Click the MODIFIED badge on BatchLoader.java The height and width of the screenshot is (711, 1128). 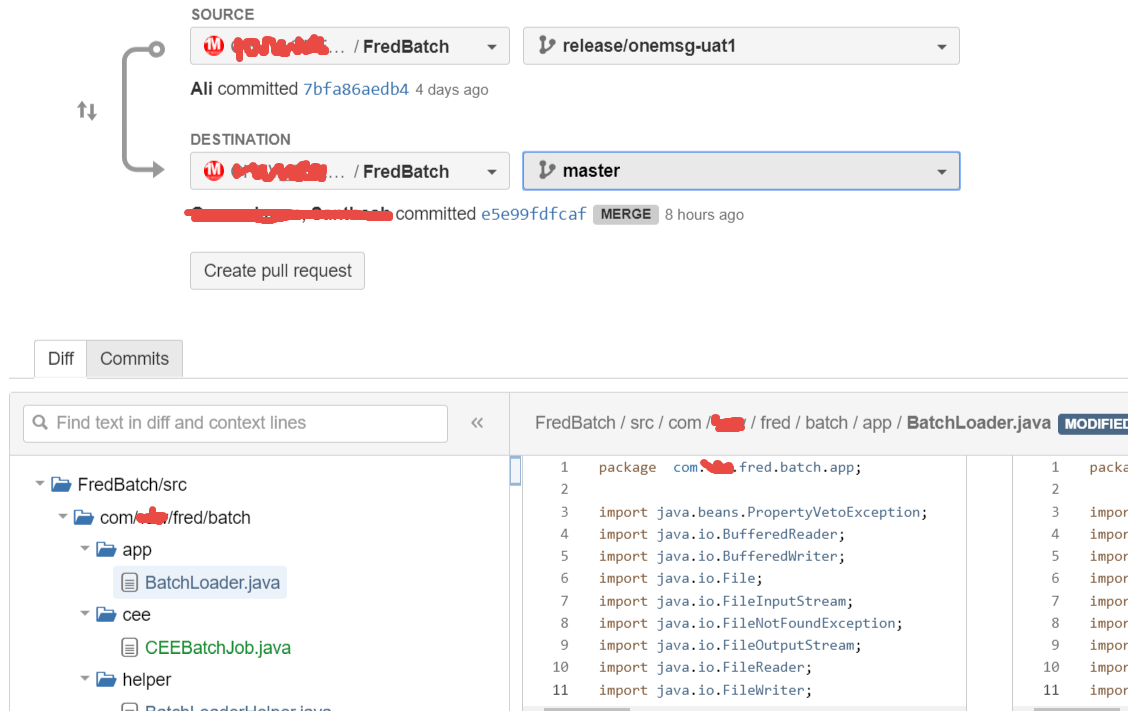click(1093, 424)
